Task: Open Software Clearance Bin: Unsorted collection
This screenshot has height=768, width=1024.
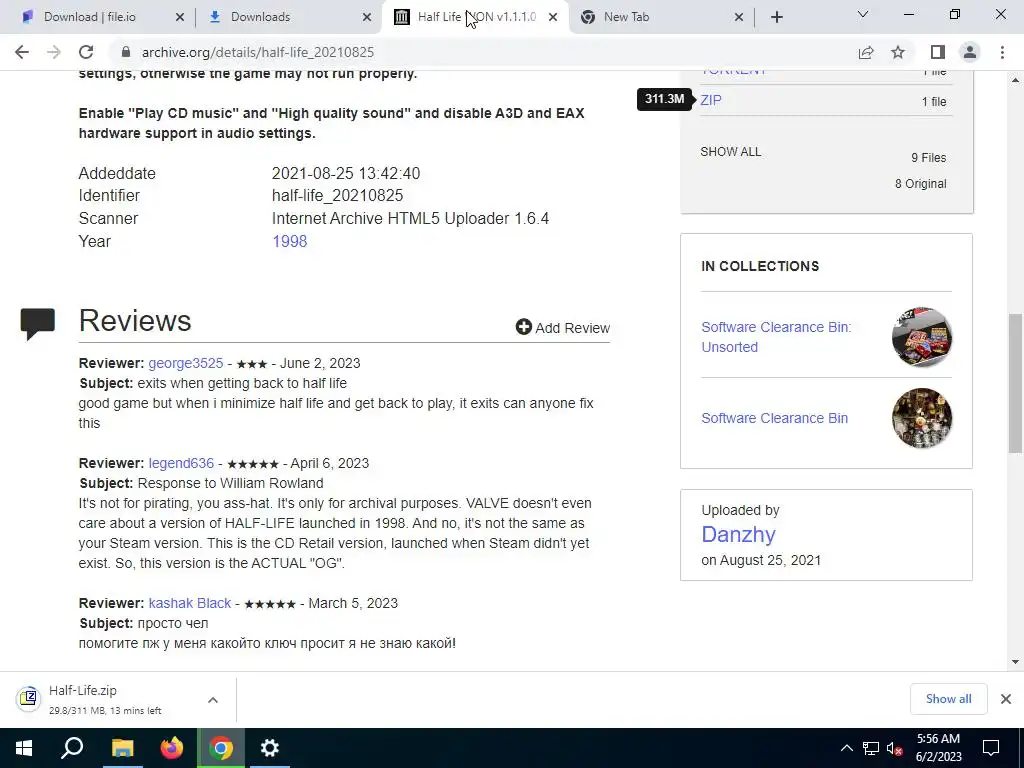Action: click(x=776, y=337)
